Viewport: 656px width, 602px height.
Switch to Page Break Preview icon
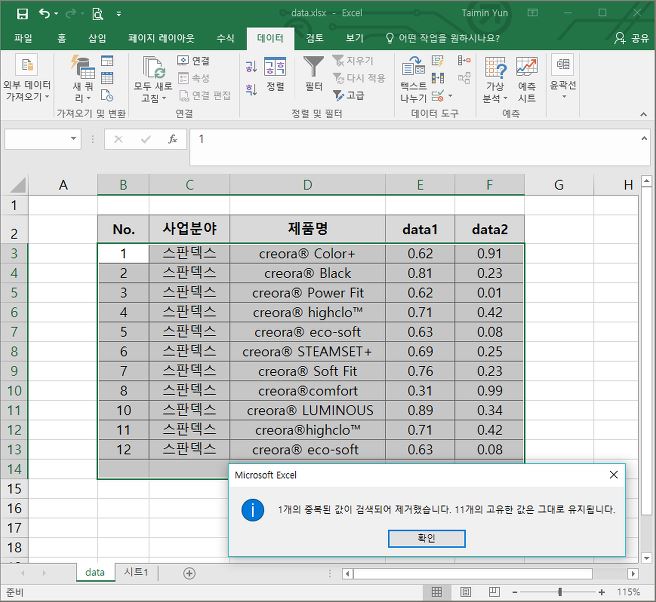pos(494,592)
